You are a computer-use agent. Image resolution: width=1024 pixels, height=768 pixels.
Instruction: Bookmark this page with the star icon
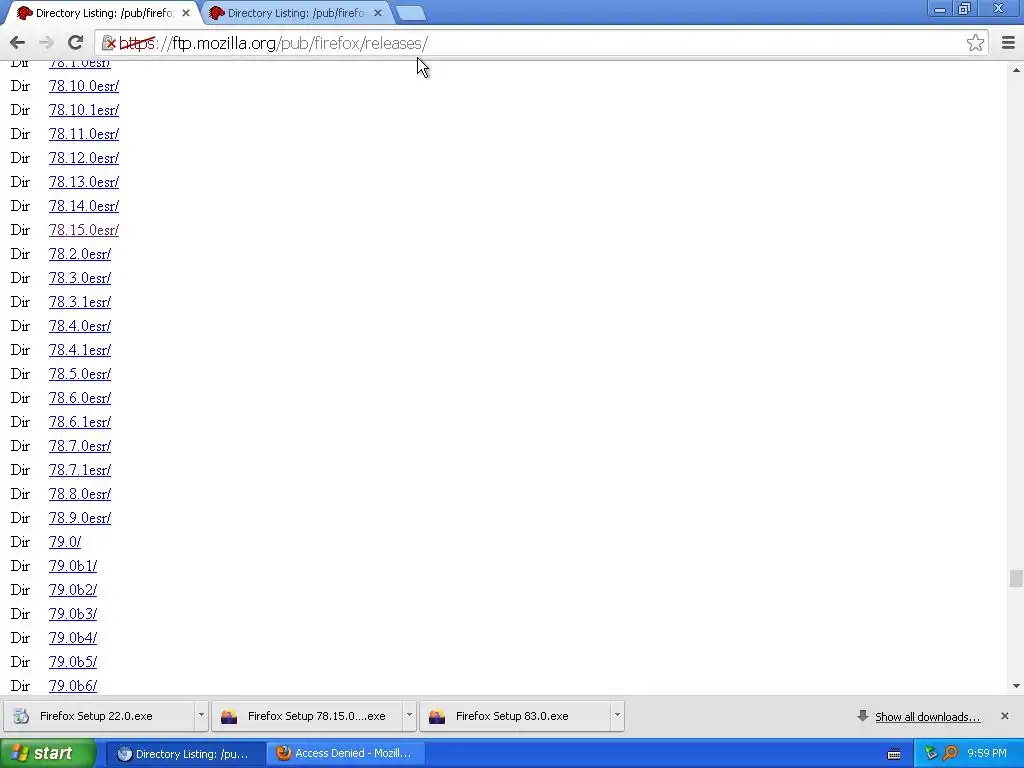[975, 43]
